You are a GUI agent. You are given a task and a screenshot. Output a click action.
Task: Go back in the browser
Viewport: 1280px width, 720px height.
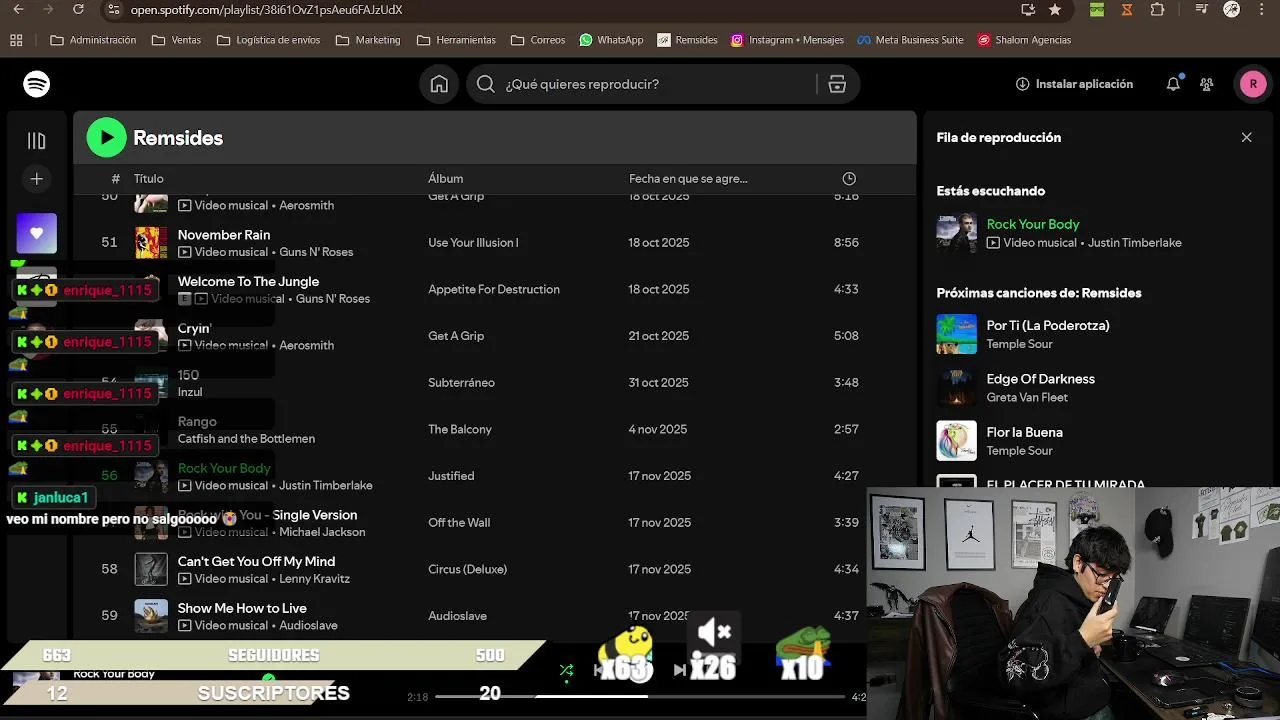point(18,10)
